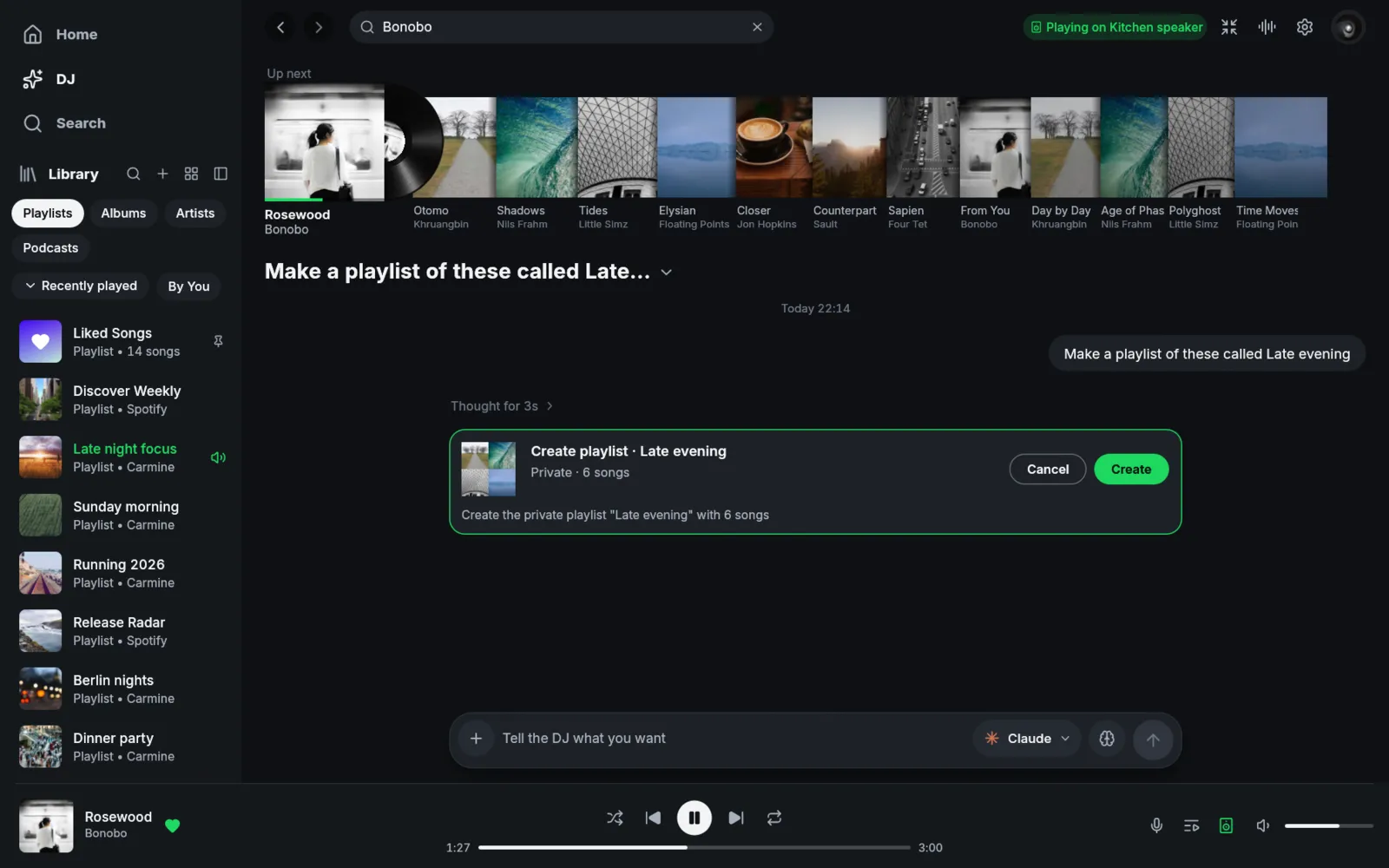Open the connect-to-device speaker icon
This screenshot has height=868, width=1389.
click(x=1226, y=825)
